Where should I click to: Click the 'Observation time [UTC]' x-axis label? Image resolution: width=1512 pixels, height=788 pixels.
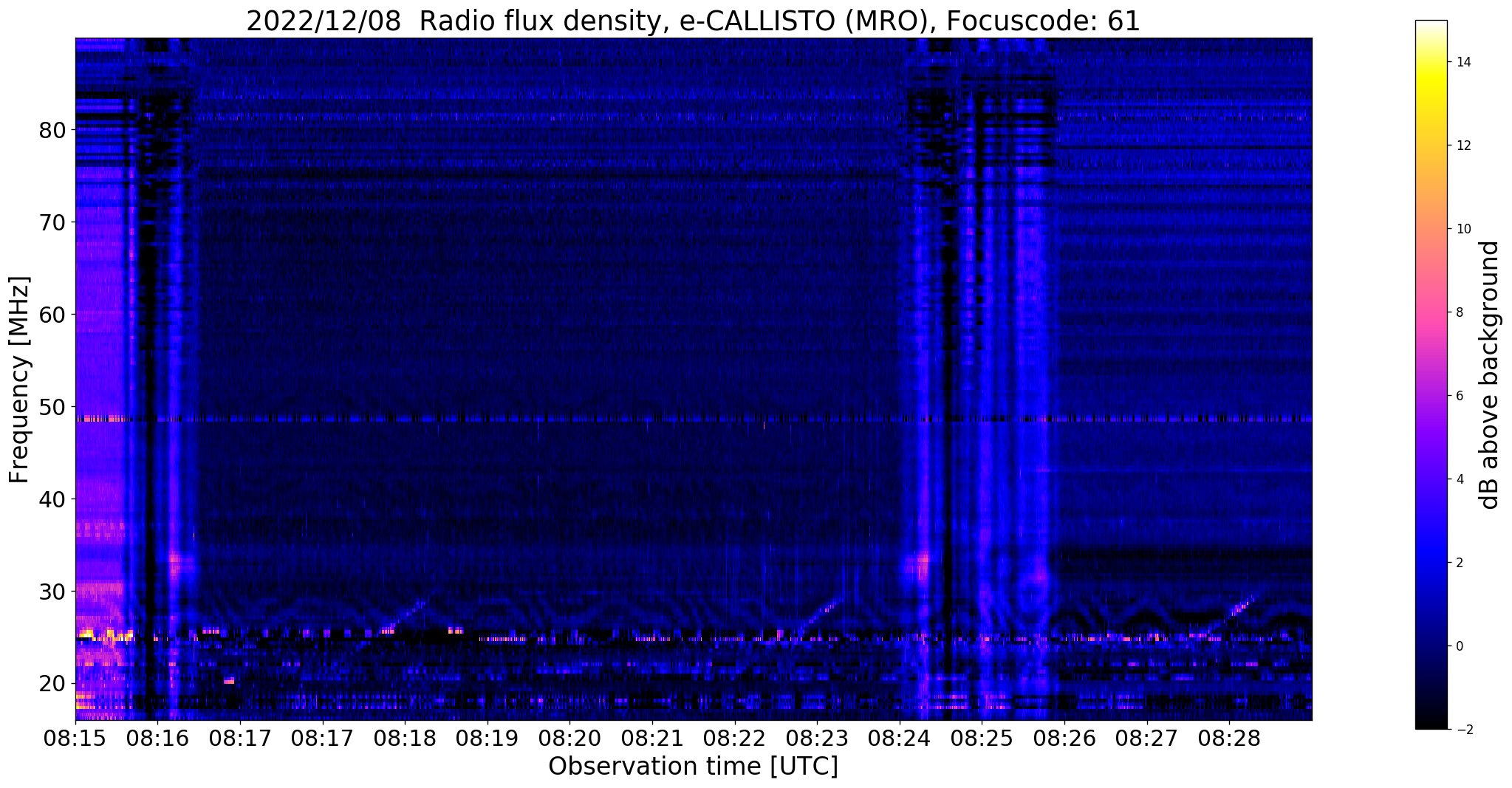(693, 767)
